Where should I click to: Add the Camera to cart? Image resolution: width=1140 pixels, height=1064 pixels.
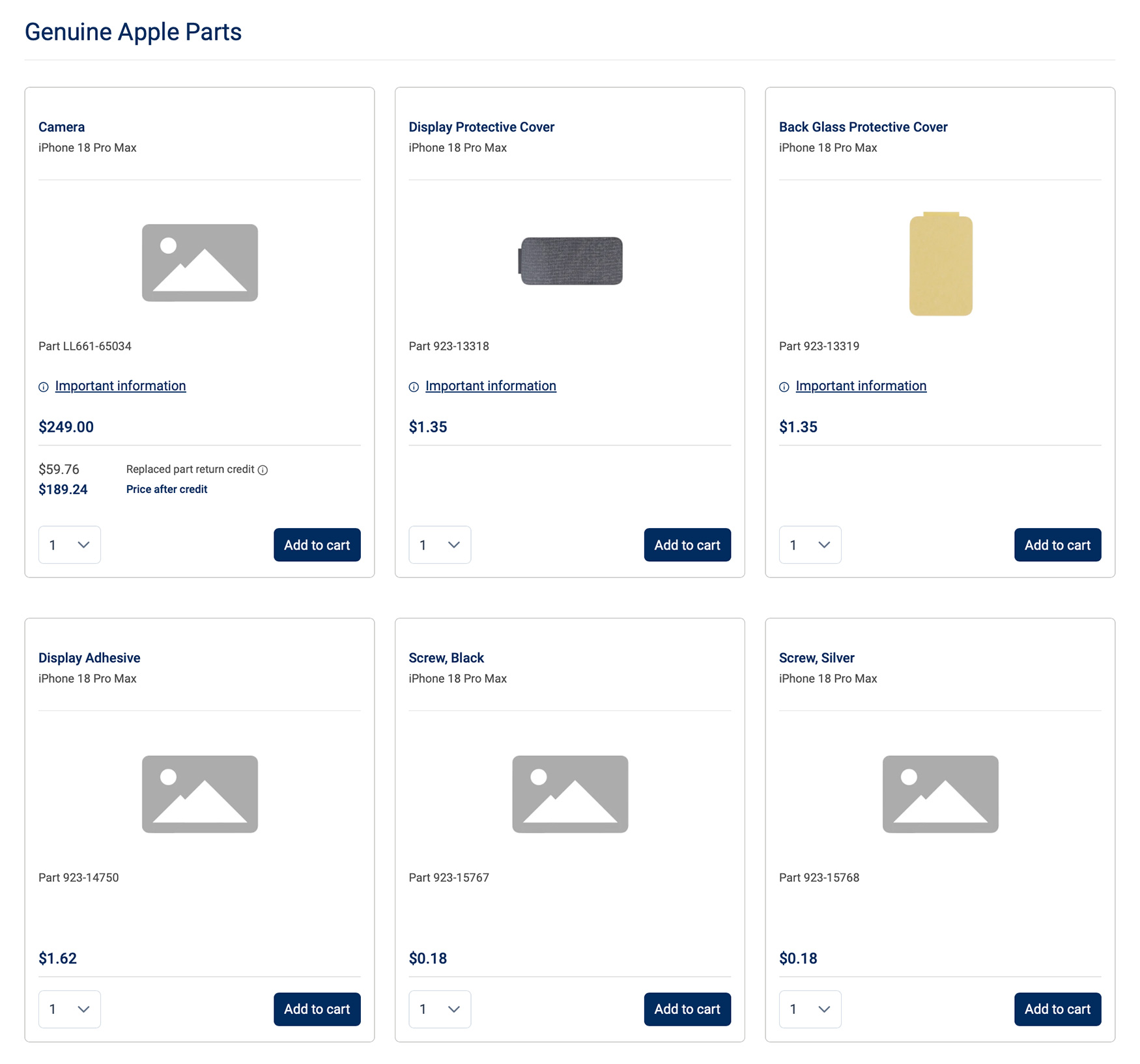(x=317, y=544)
